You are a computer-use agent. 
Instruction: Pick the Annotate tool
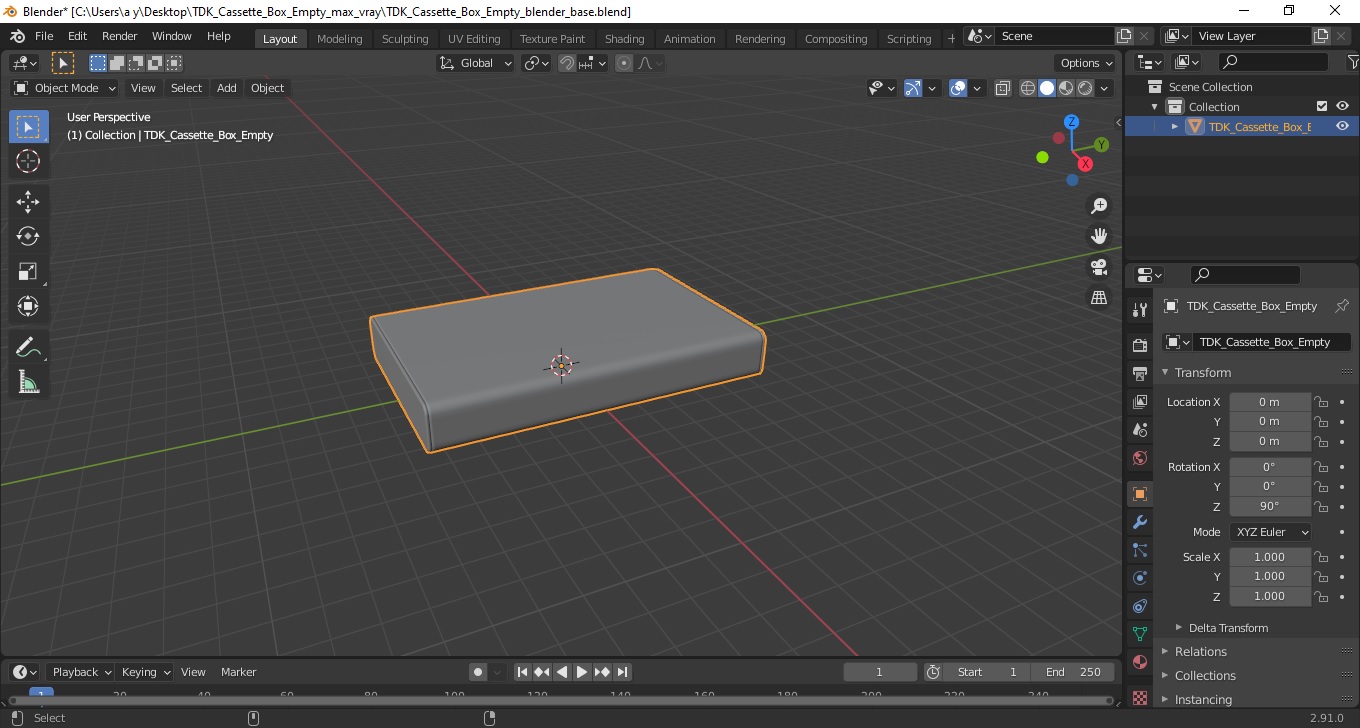pos(28,347)
